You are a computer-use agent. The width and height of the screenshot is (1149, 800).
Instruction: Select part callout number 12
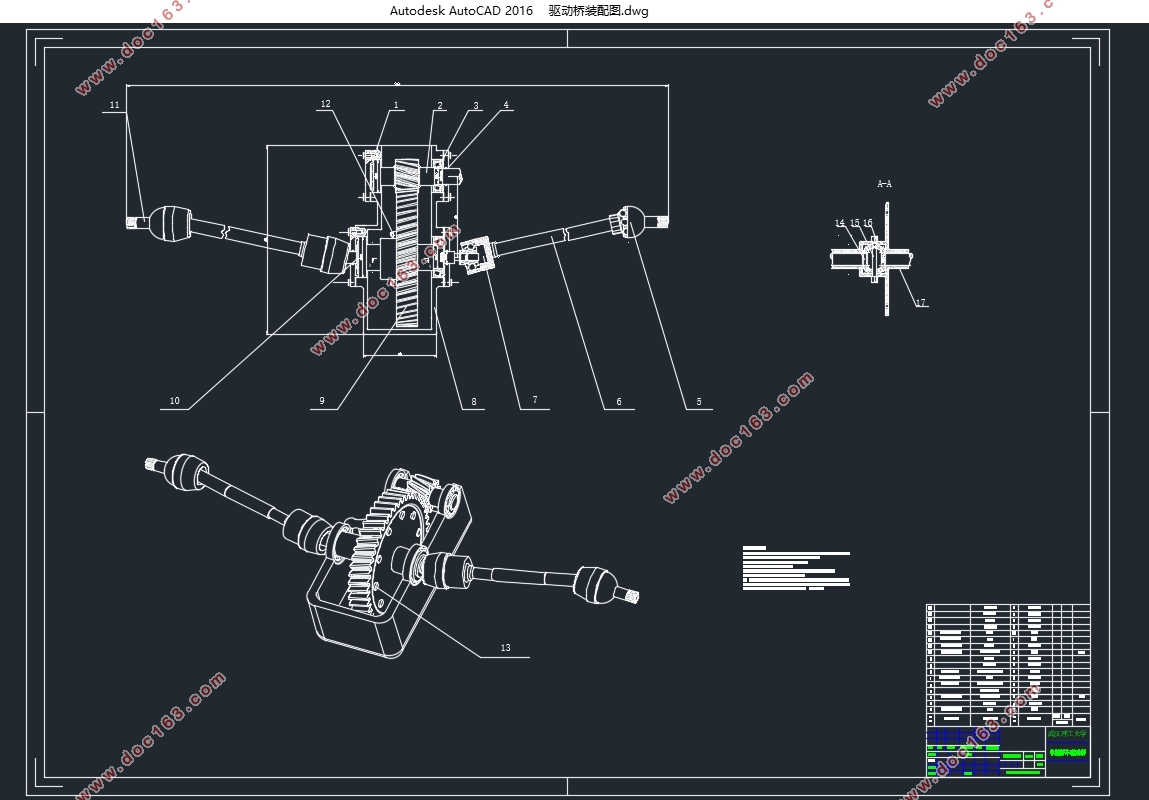click(x=325, y=104)
